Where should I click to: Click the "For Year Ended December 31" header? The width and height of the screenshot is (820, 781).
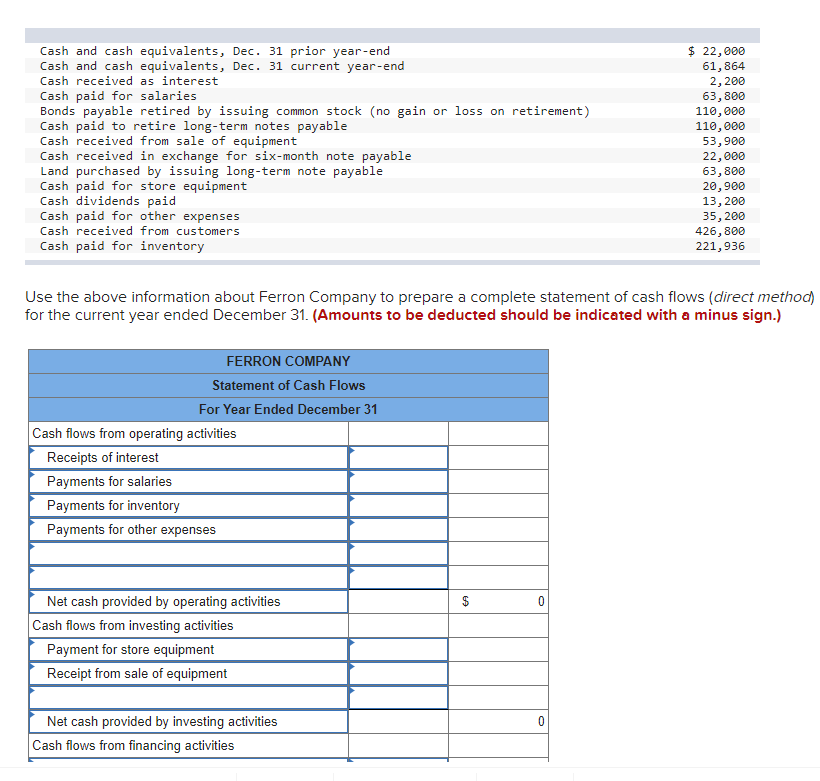288,409
